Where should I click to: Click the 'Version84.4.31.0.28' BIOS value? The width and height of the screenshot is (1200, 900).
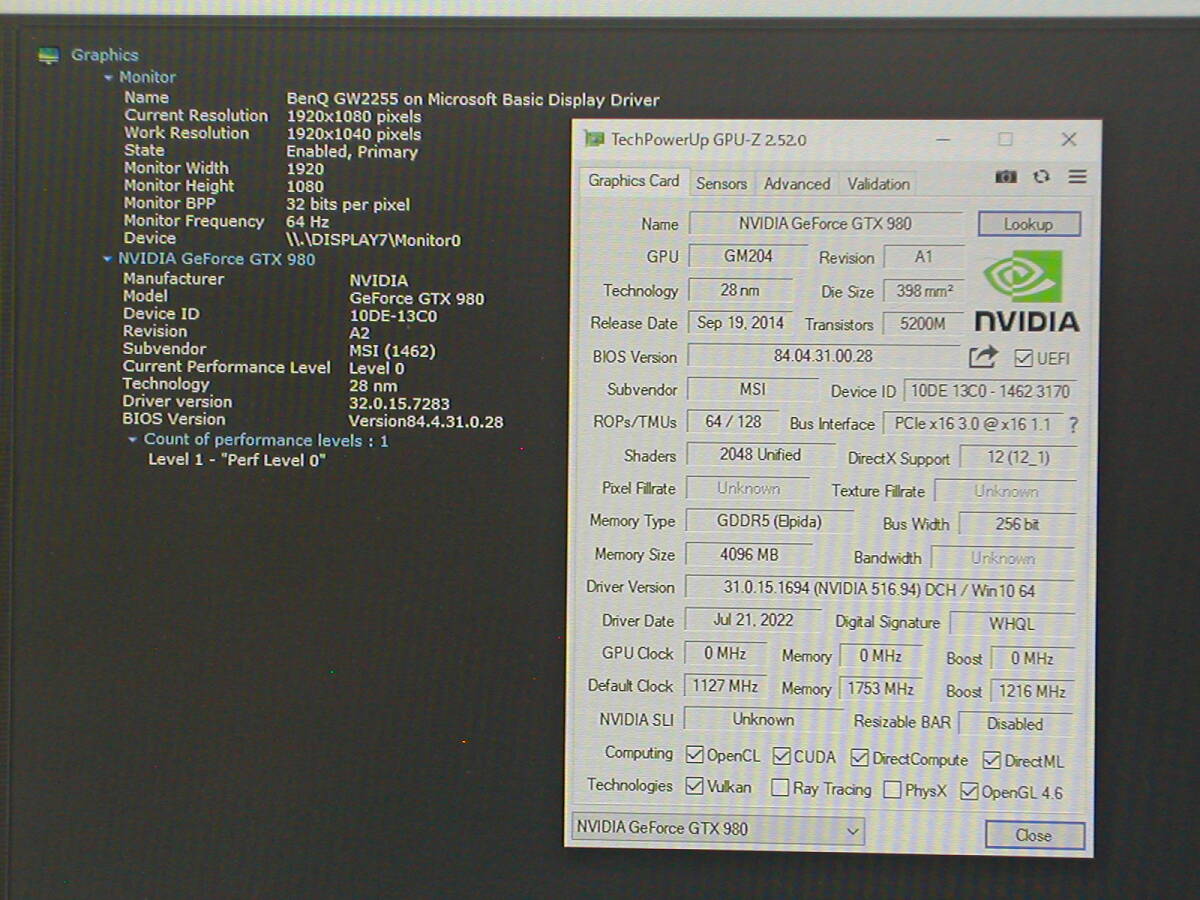(426, 422)
